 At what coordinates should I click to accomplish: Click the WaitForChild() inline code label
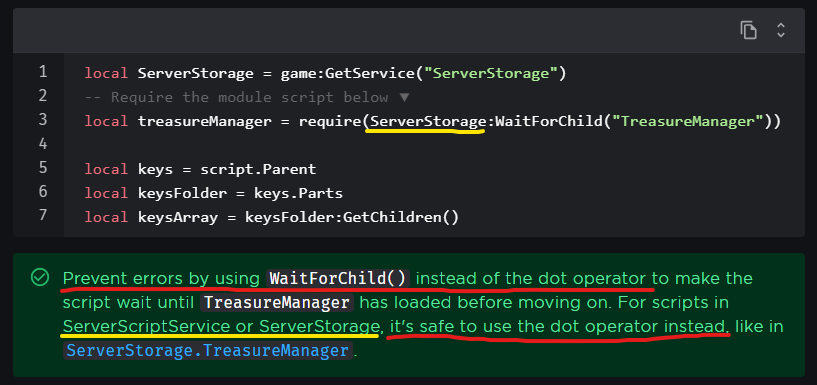tap(338, 278)
